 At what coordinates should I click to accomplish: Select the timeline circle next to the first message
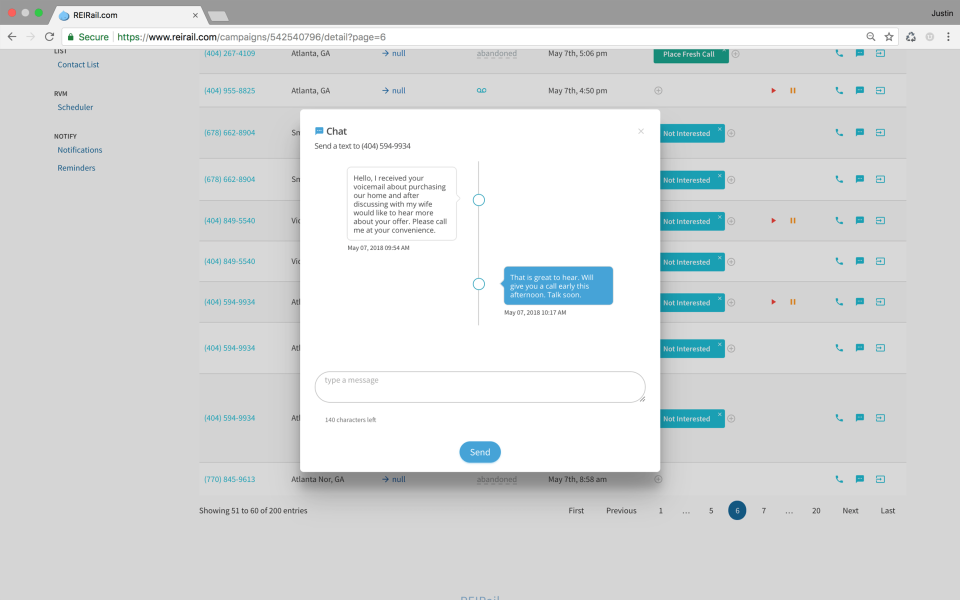pos(478,200)
